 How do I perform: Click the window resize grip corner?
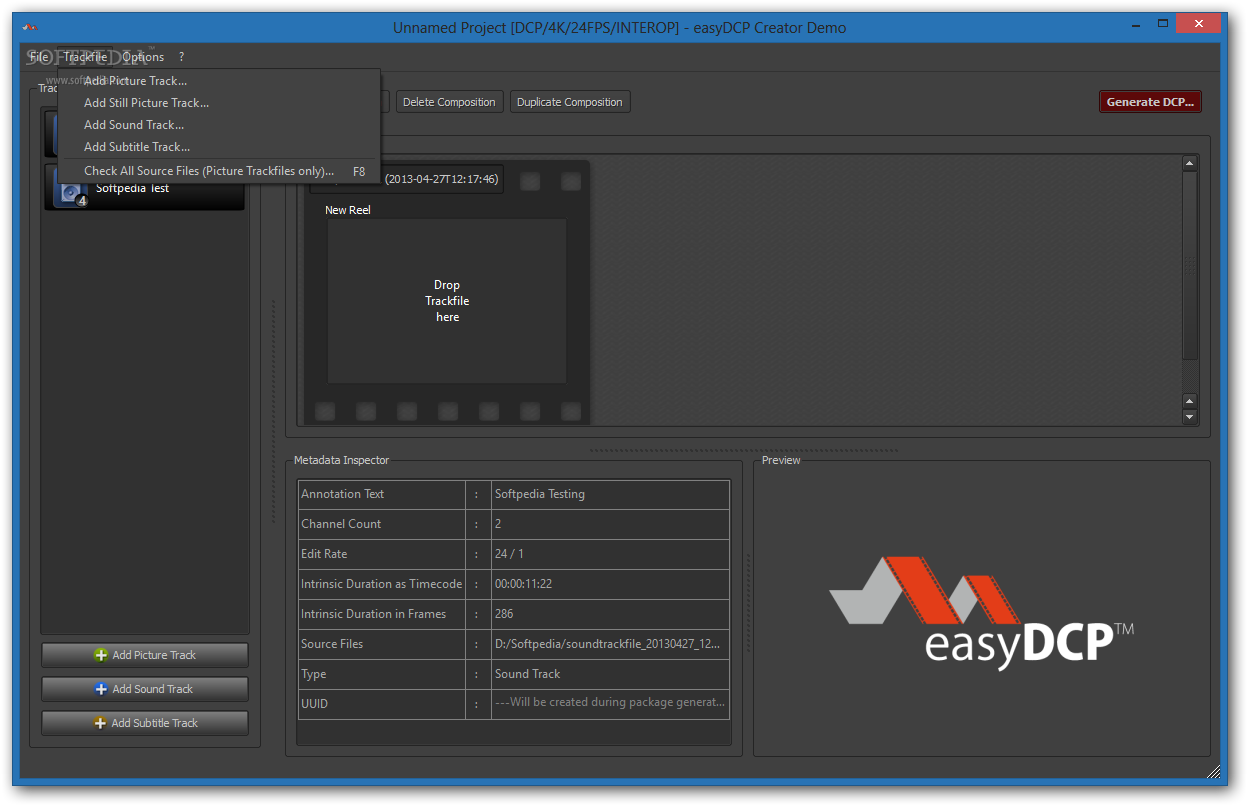[1216, 772]
